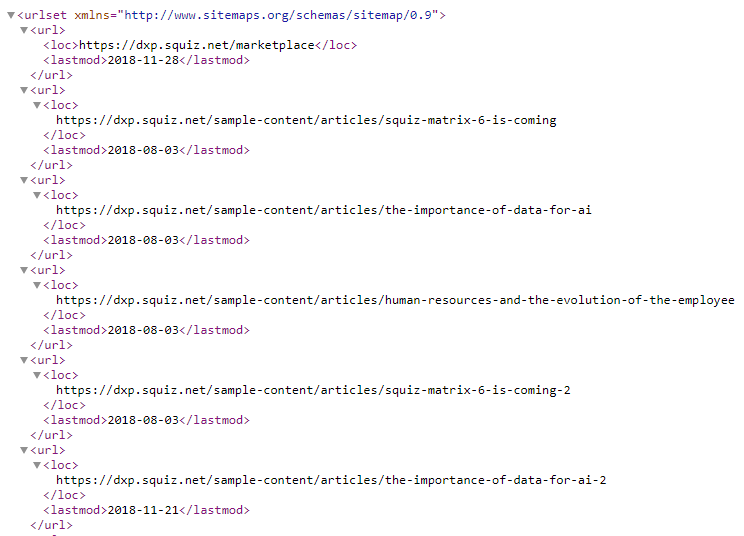
Task: Click the 2018-11-28 lastmod date
Action: [x=143, y=60]
